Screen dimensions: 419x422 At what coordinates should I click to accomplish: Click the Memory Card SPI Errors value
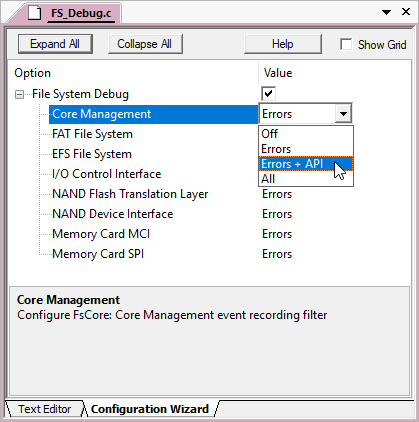(277, 254)
